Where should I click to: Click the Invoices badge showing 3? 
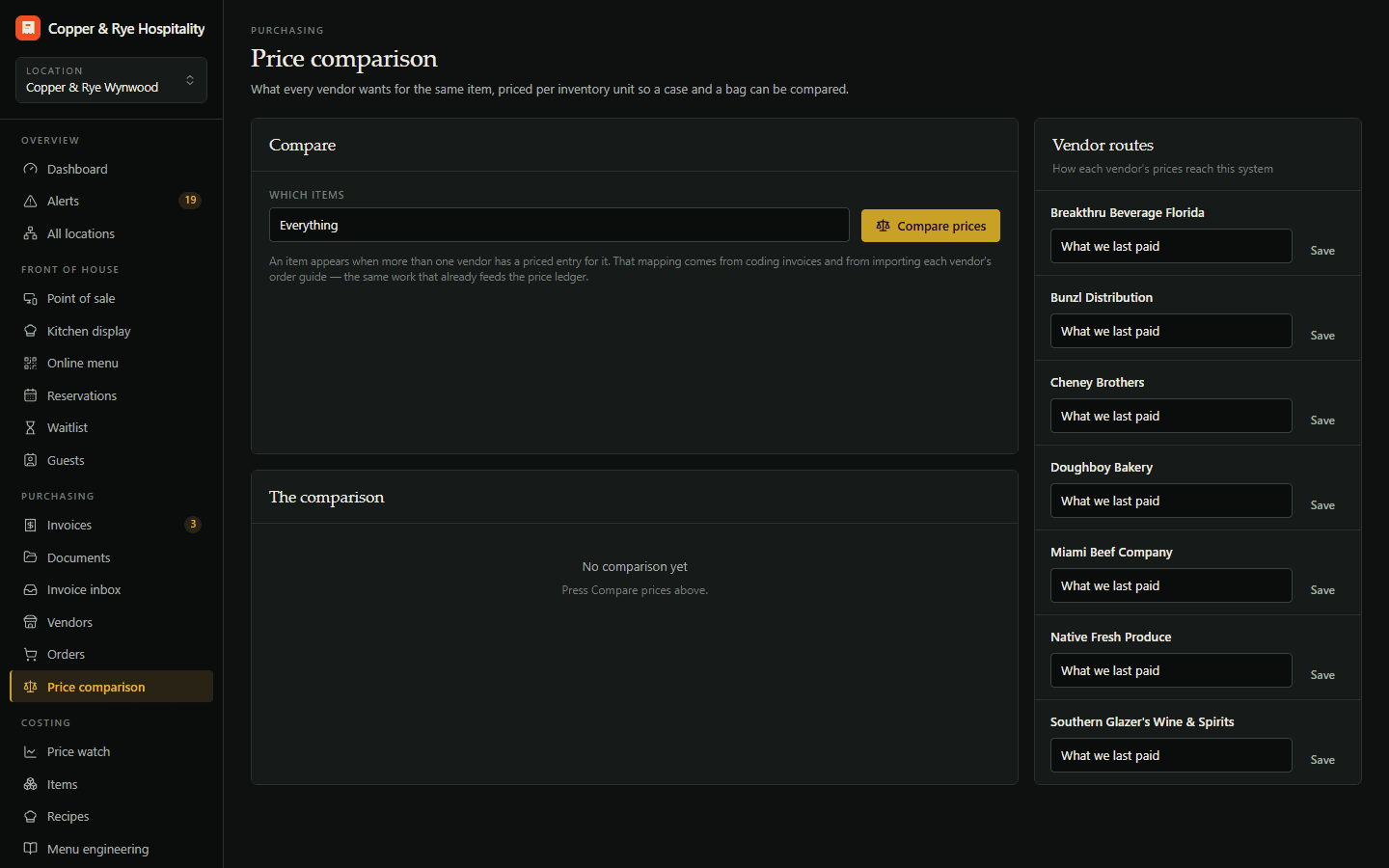(x=193, y=525)
